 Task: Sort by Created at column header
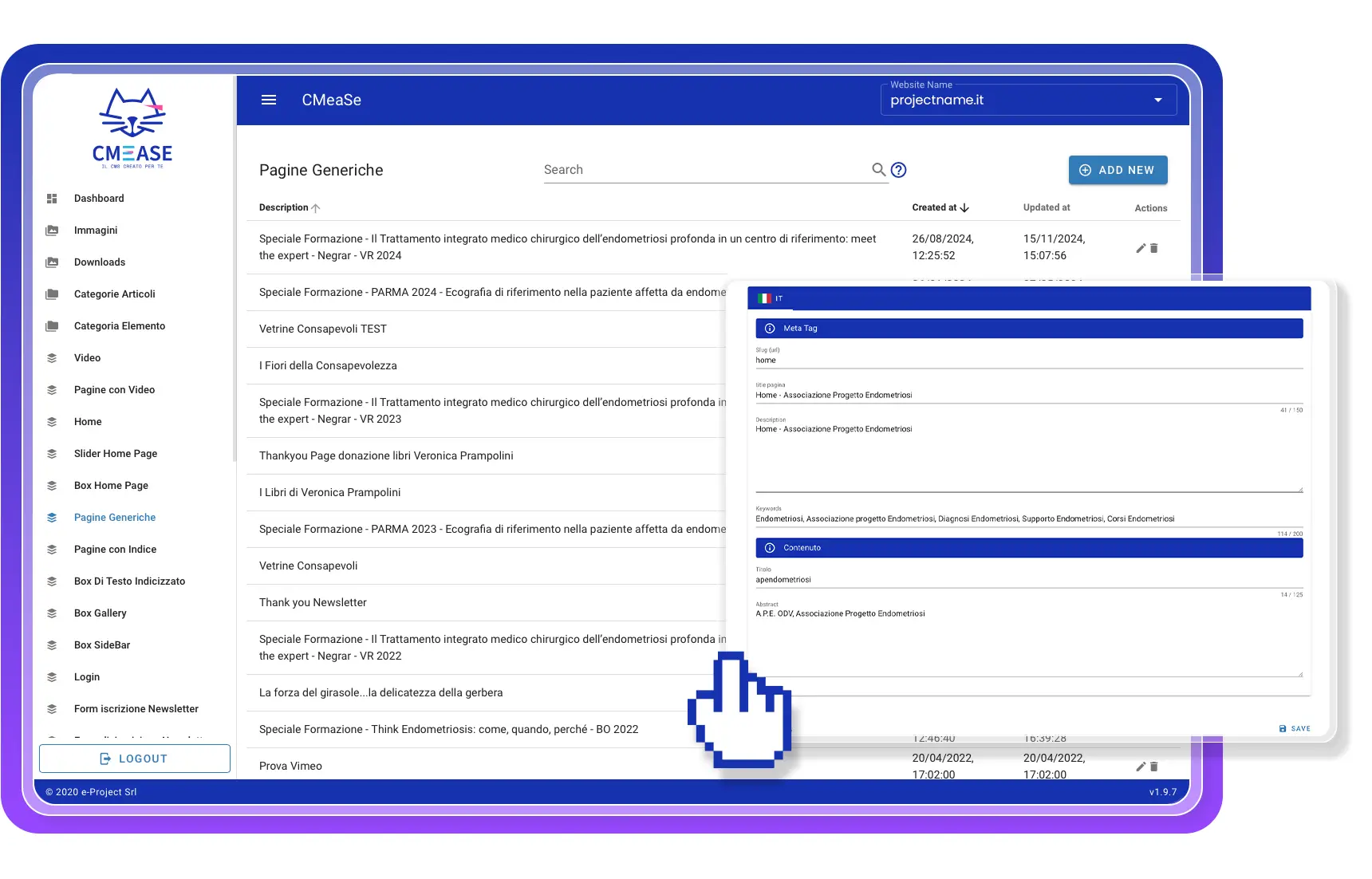click(941, 207)
